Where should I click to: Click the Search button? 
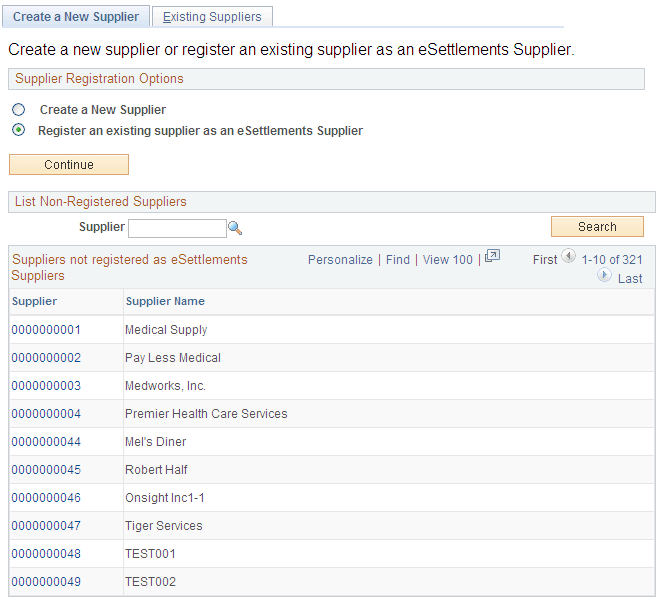pyautogui.click(x=597, y=227)
